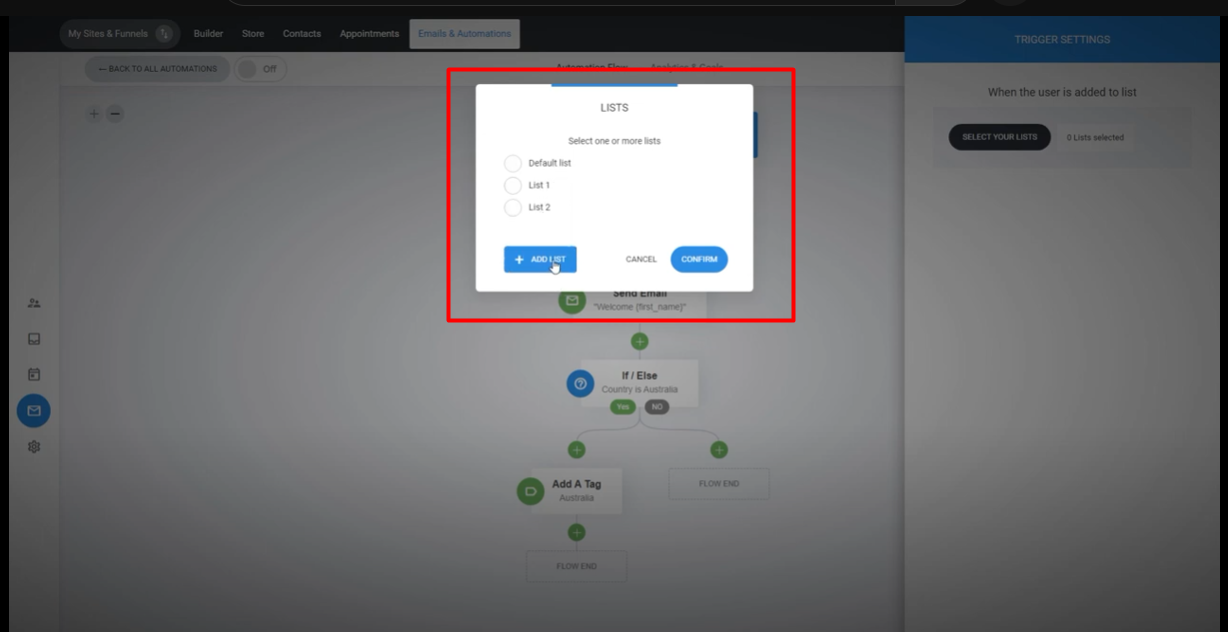This screenshot has width=1228, height=632.
Task: Click the inbox tray icon in sidebar
Action: coord(34,339)
